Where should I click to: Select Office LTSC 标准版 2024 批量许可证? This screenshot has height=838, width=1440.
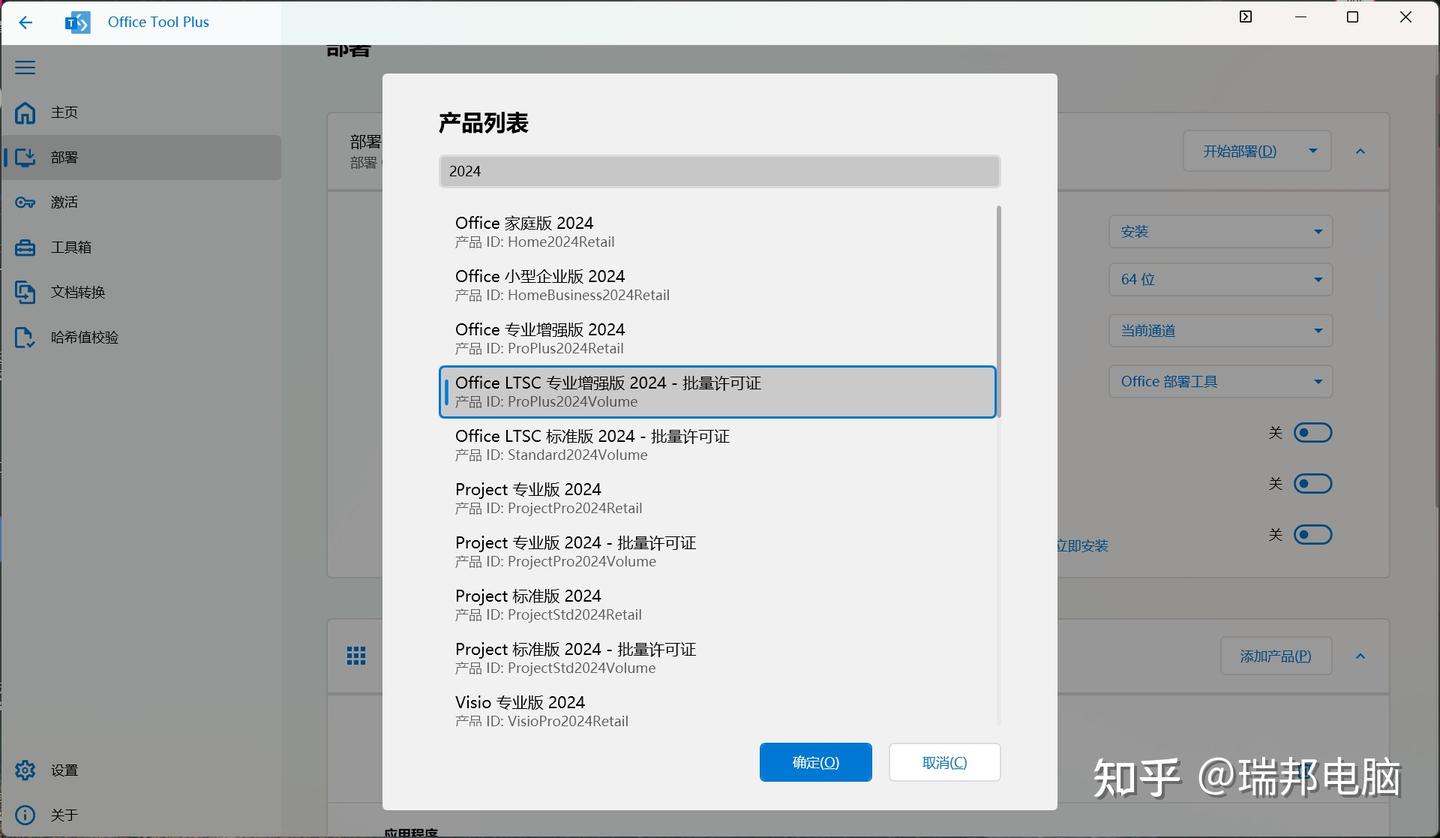[x=718, y=445]
